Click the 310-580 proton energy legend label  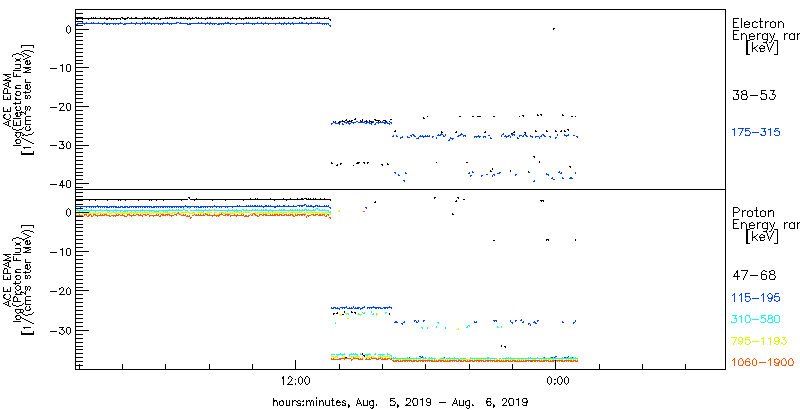(x=756, y=320)
